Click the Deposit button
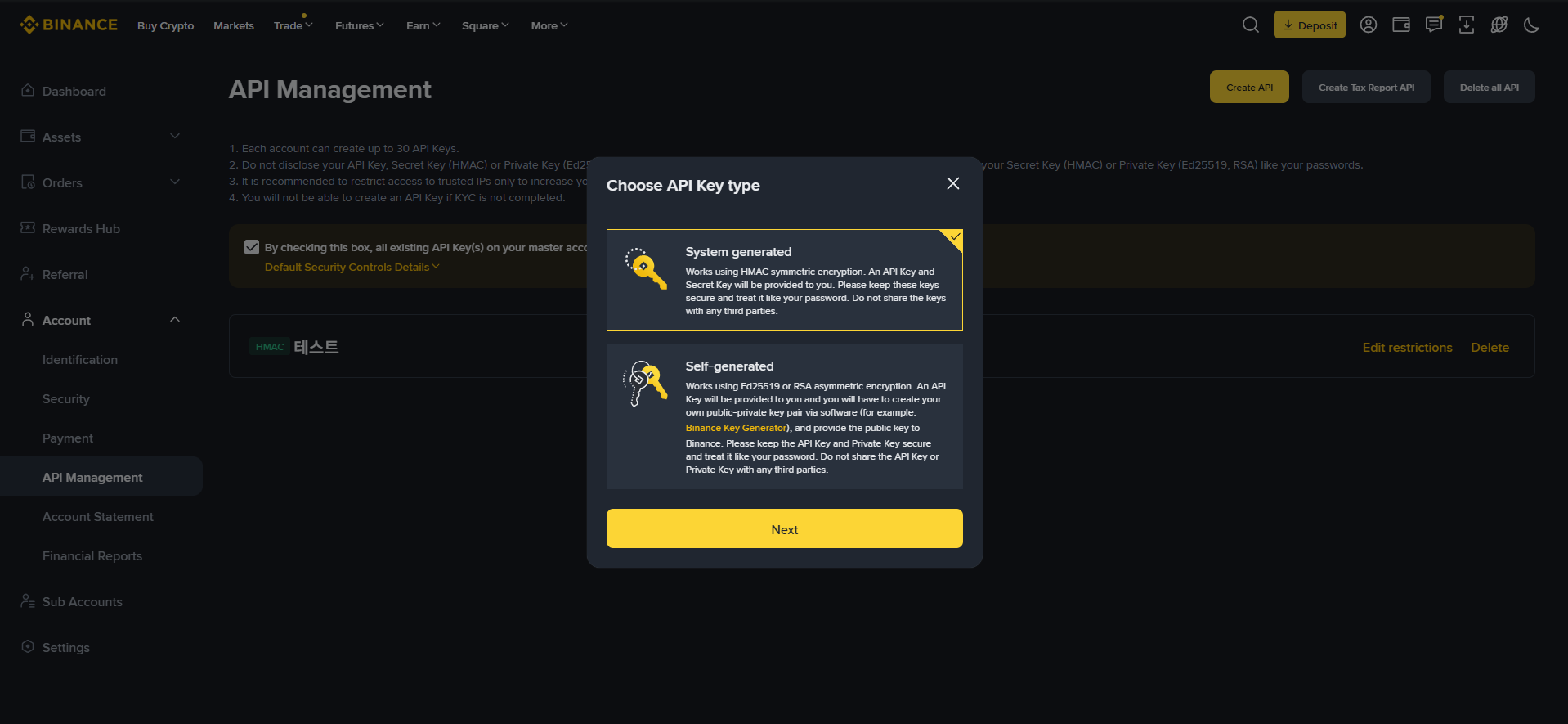The height and width of the screenshot is (724, 1568). click(x=1310, y=25)
